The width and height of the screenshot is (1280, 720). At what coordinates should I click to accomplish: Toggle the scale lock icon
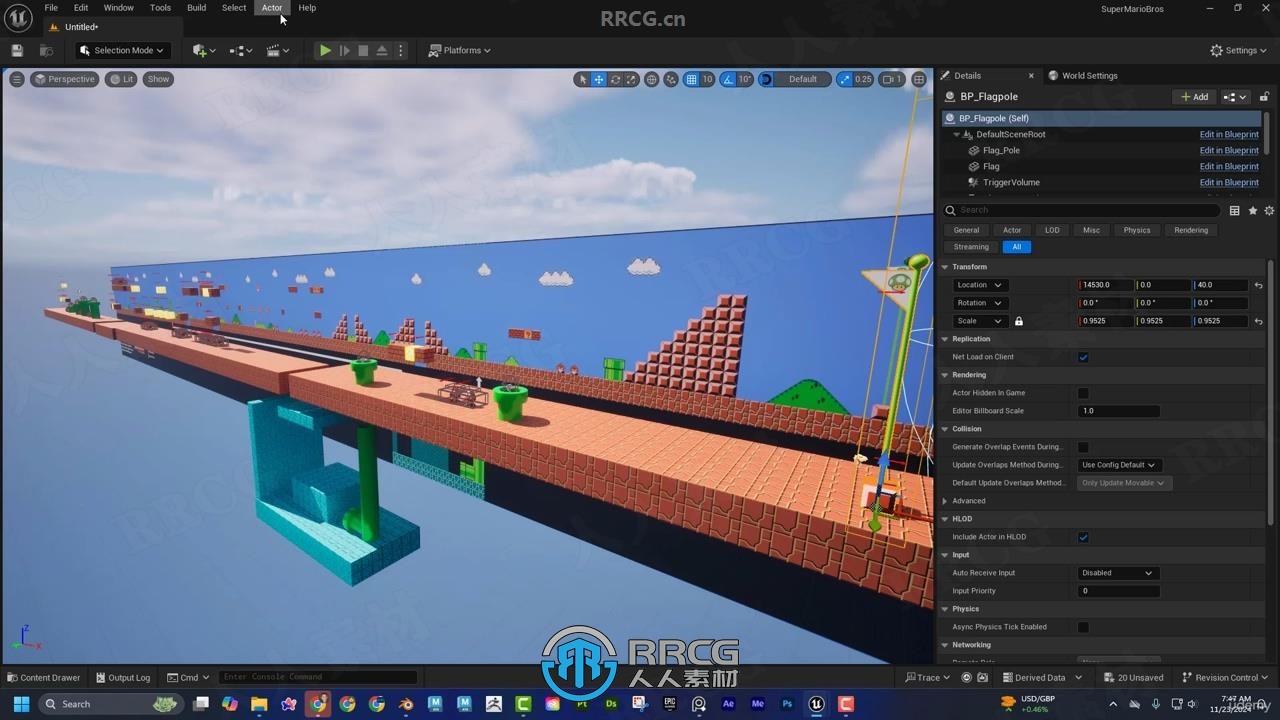point(1019,321)
